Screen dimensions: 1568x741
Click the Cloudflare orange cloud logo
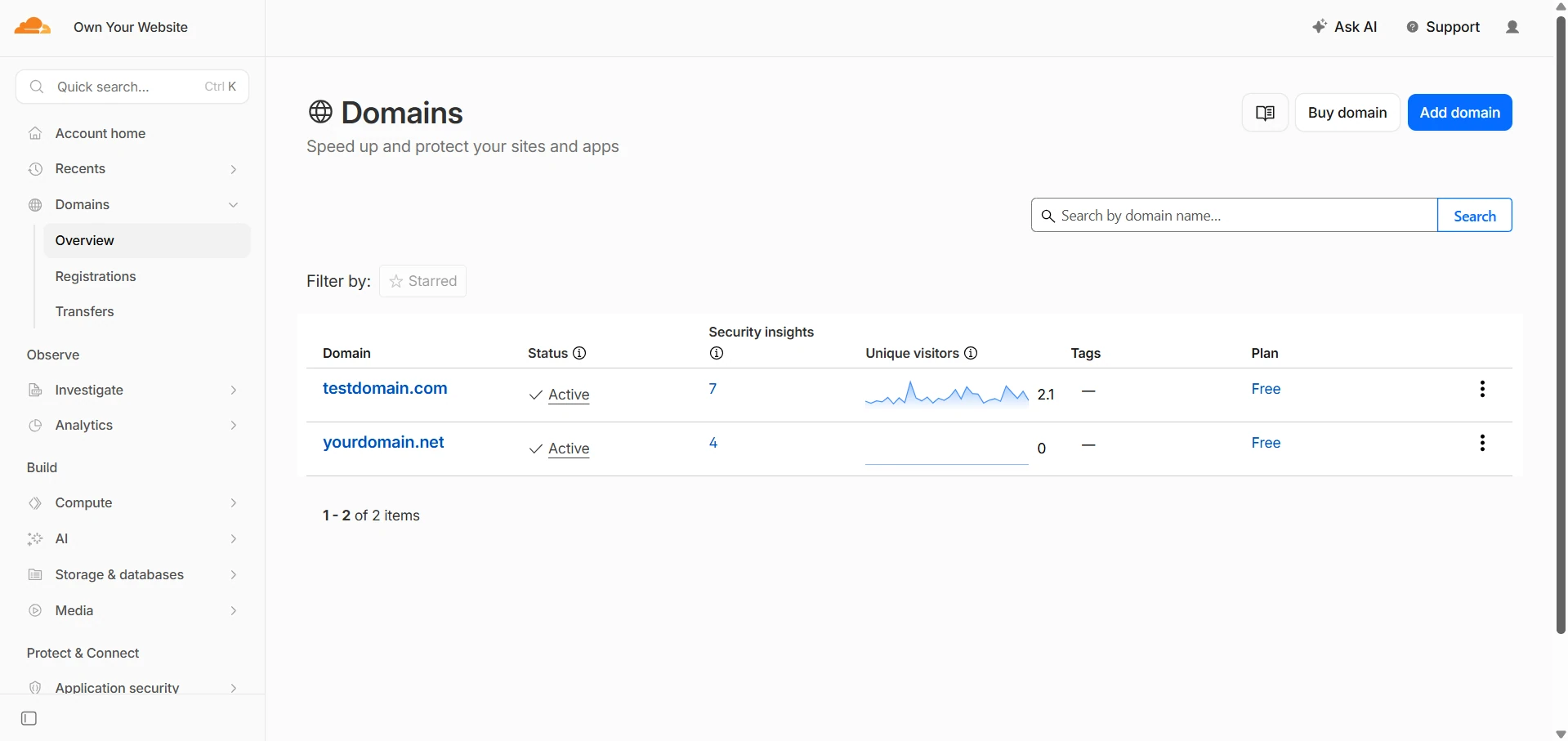pyautogui.click(x=33, y=26)
